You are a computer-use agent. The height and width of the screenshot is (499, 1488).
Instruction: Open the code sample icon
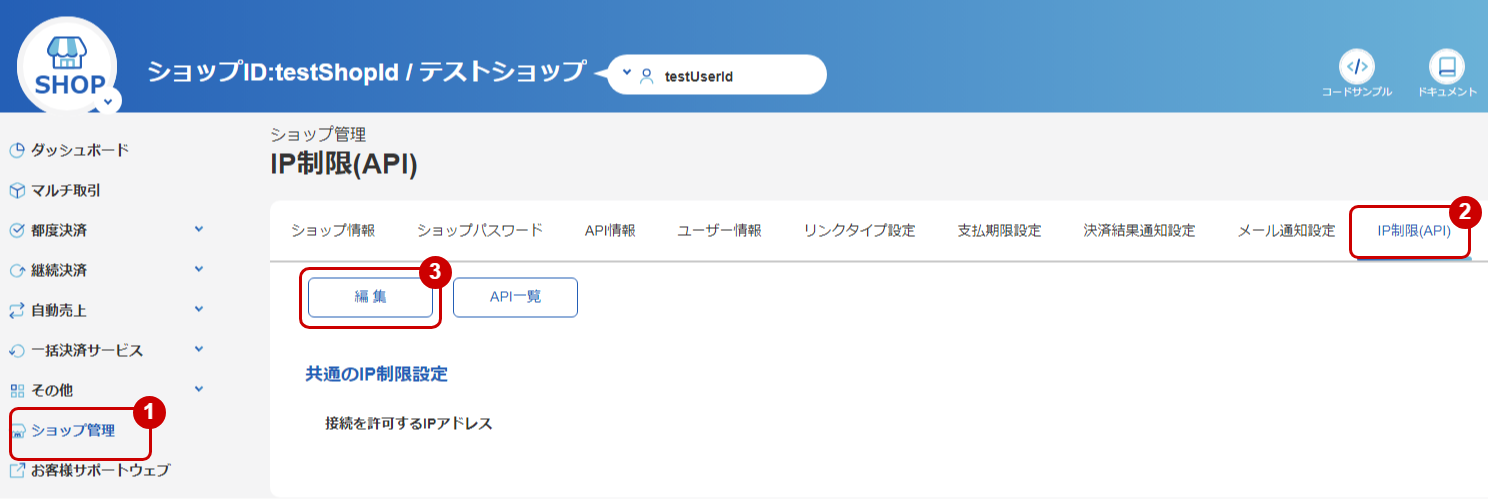(x=1356, y=67)
